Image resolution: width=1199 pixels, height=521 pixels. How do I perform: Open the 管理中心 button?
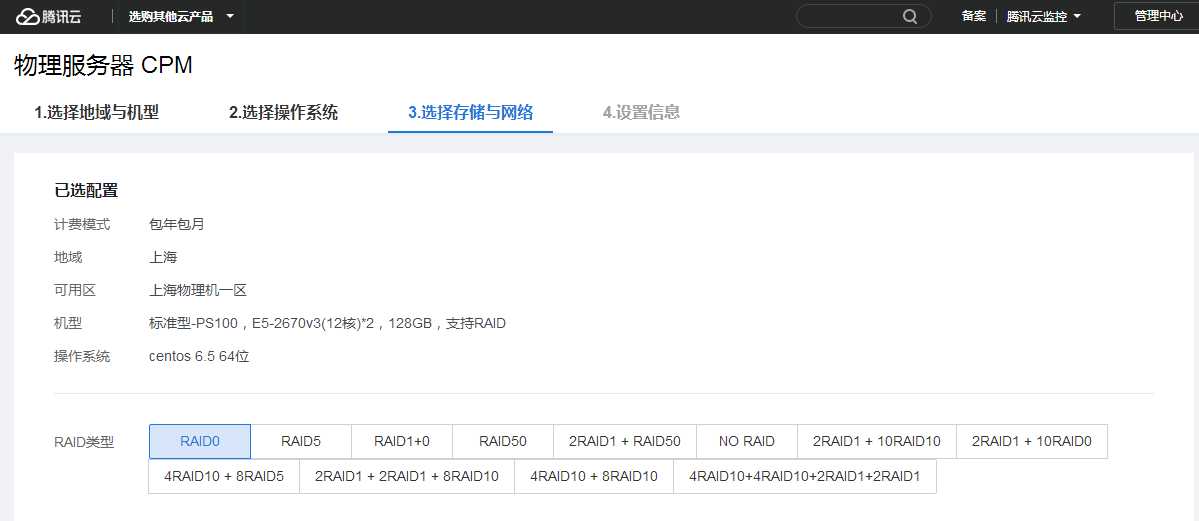1158,16
